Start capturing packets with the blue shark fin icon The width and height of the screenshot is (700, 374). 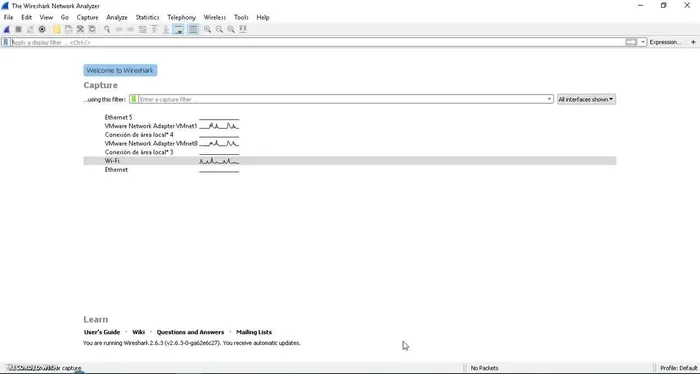point(6,29)
